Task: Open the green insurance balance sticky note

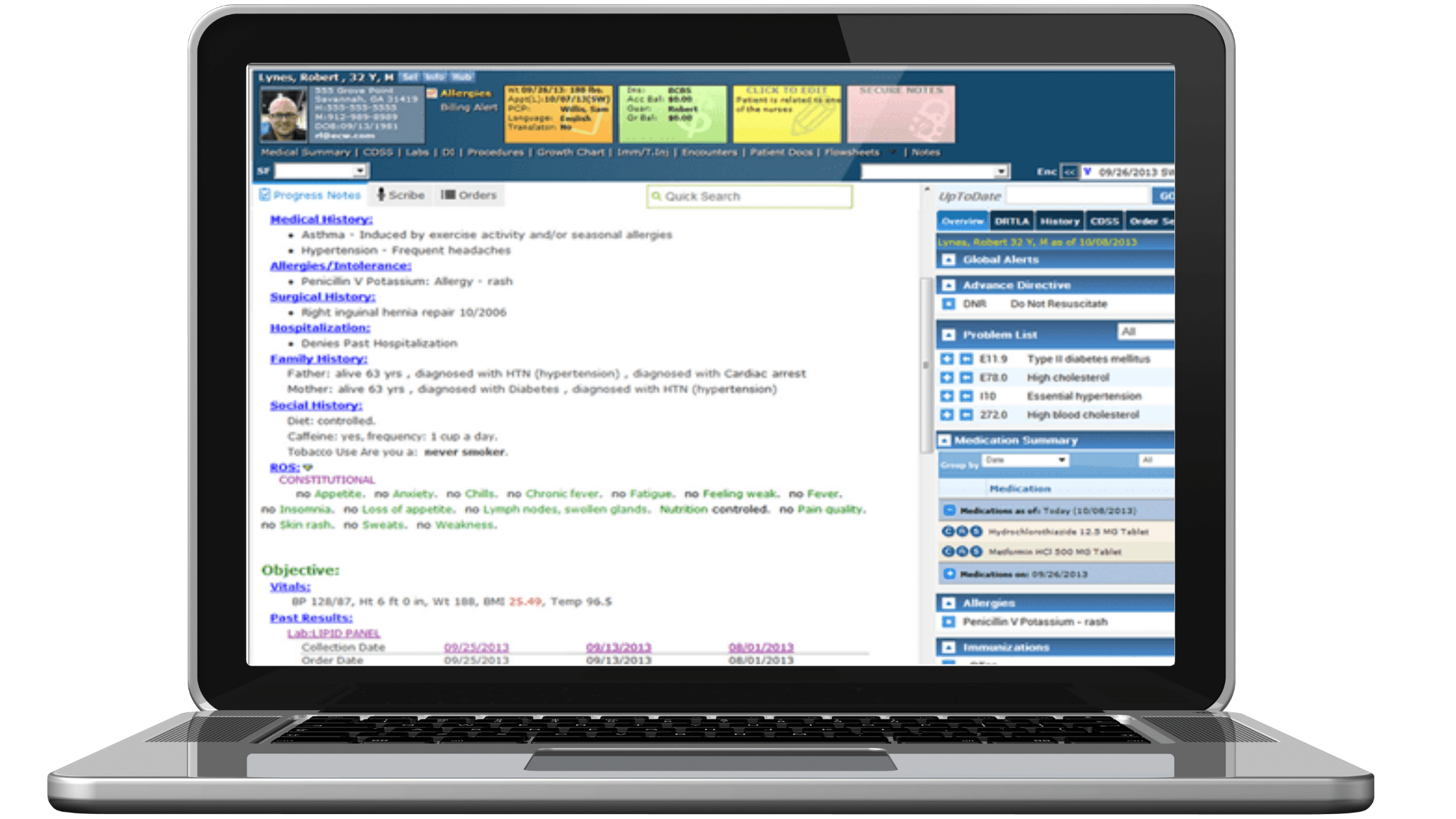Action: point(673,114)
